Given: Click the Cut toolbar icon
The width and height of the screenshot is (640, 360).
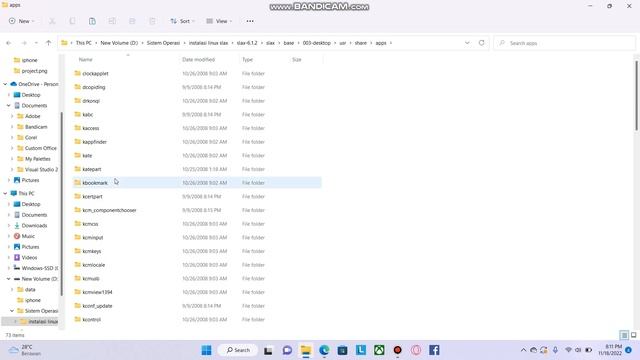Looking at the screenshot, I should click(52, 21).
